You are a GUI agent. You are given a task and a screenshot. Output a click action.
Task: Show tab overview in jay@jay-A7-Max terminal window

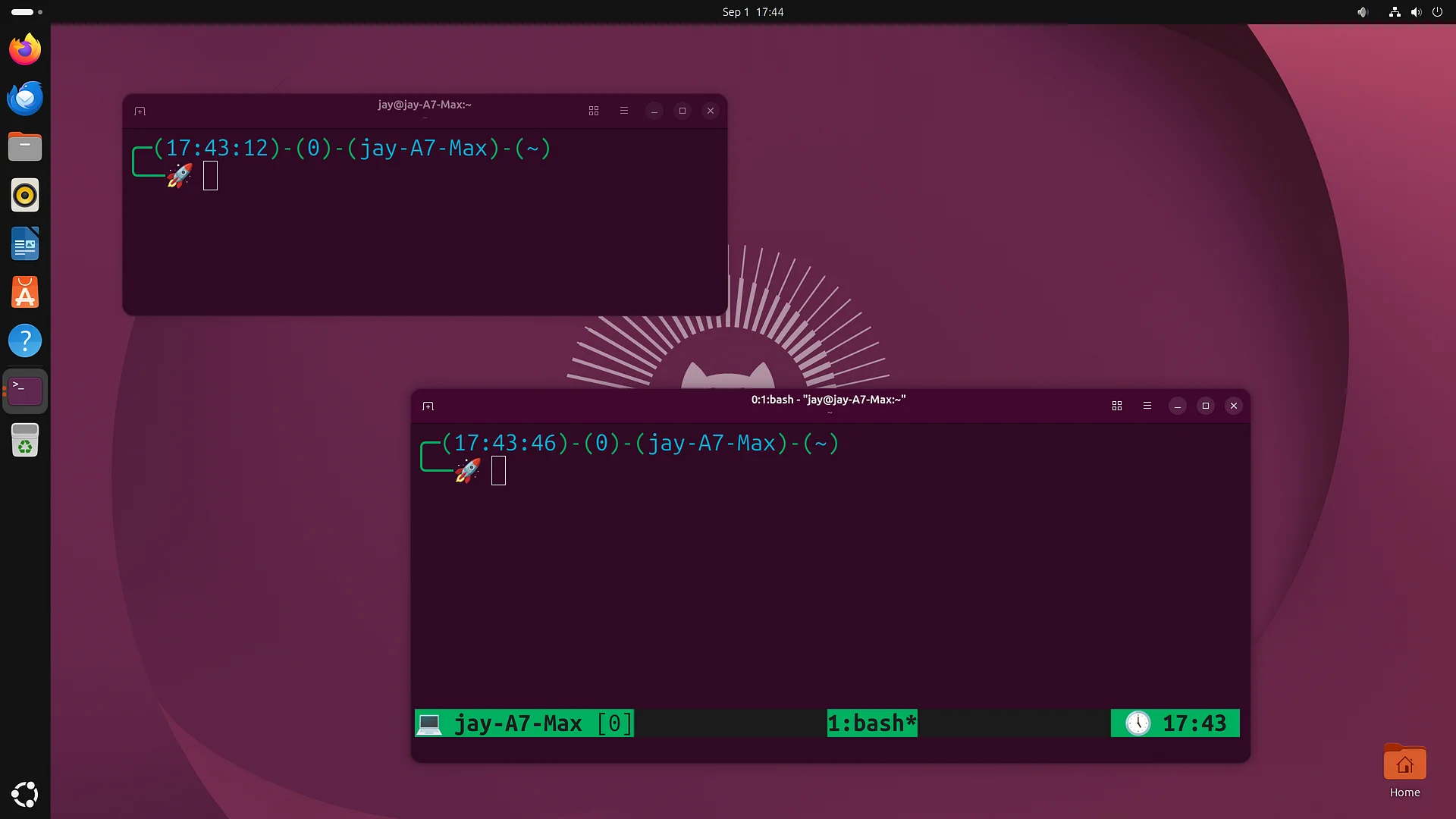[x=594, y=111]
